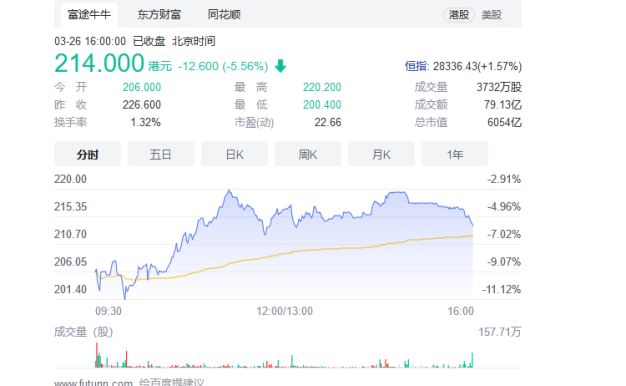
Task: Open the 恒指 index link
Action: point(416,66)
